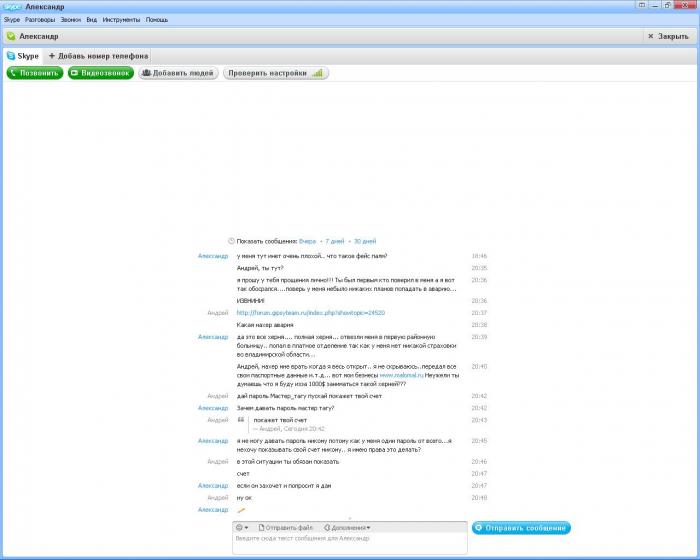This screenshot has height=560, width=700.
Task: Click message 'Зачем давать пароль мастер тагу?'
Action: [x=285, y=408]
